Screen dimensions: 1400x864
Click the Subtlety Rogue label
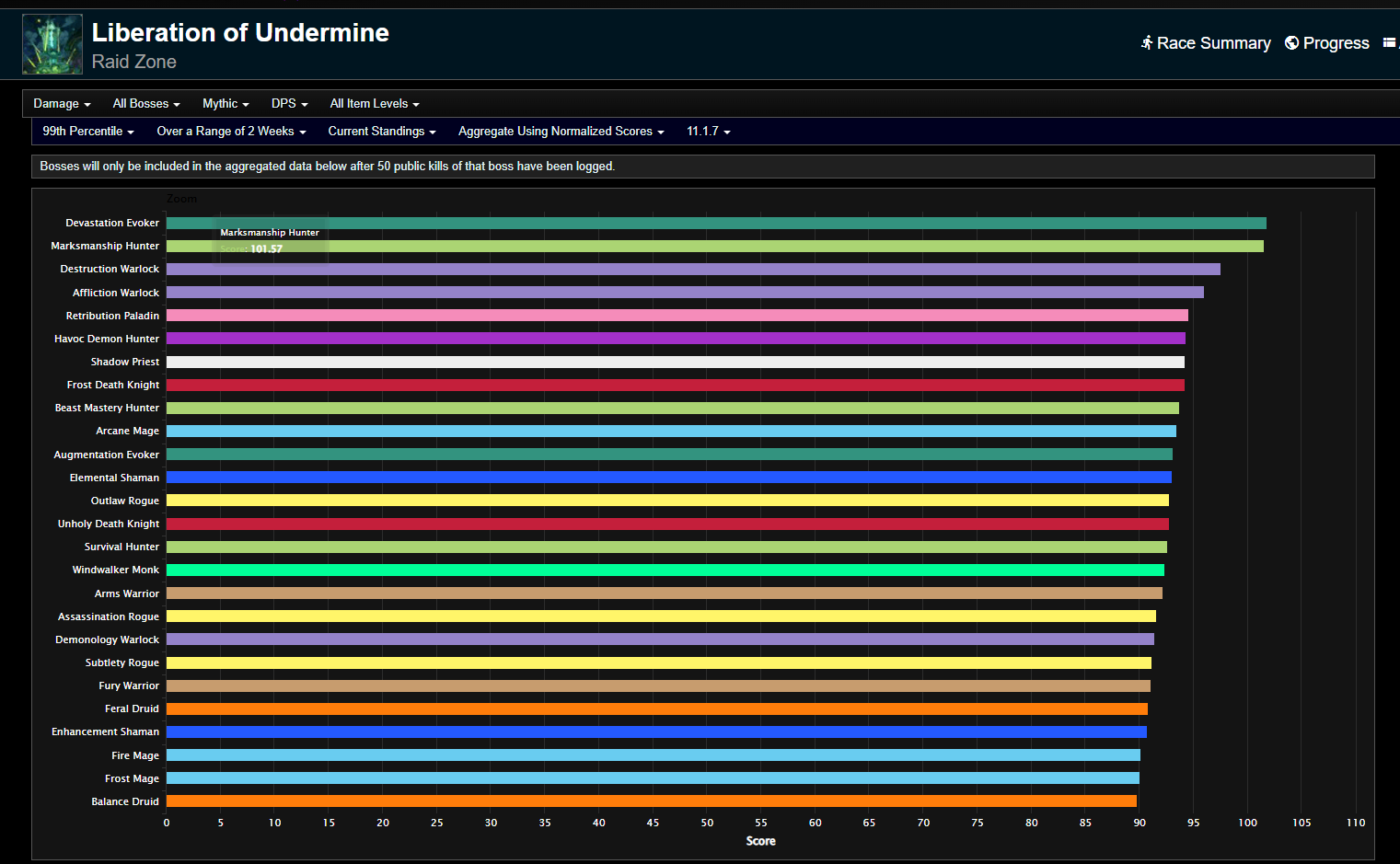(122, 662)
